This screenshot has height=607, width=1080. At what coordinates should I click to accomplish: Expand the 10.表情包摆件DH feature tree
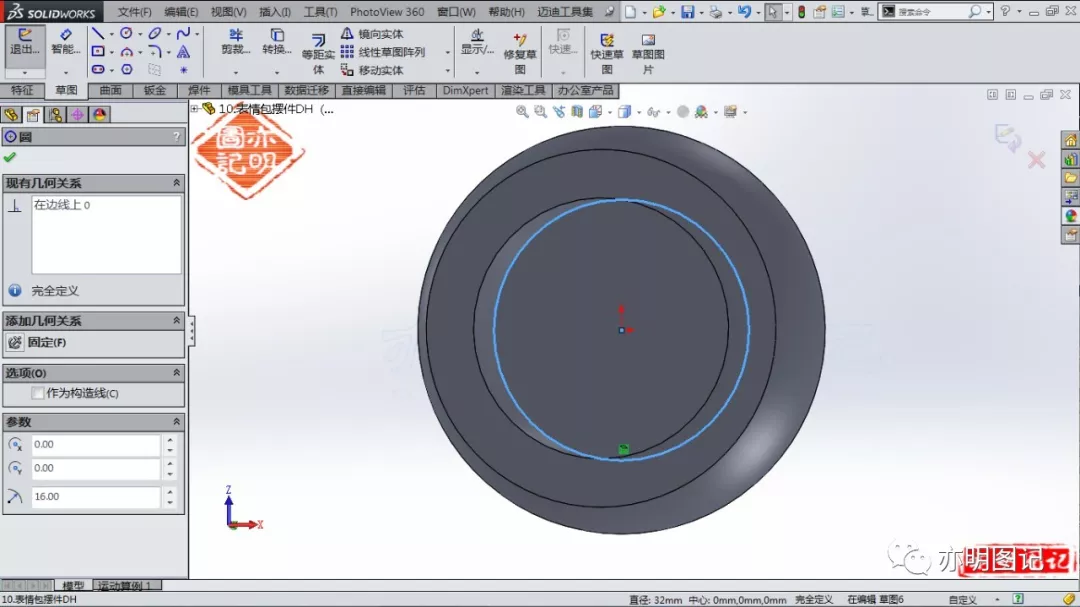click(x=194, y=109)
